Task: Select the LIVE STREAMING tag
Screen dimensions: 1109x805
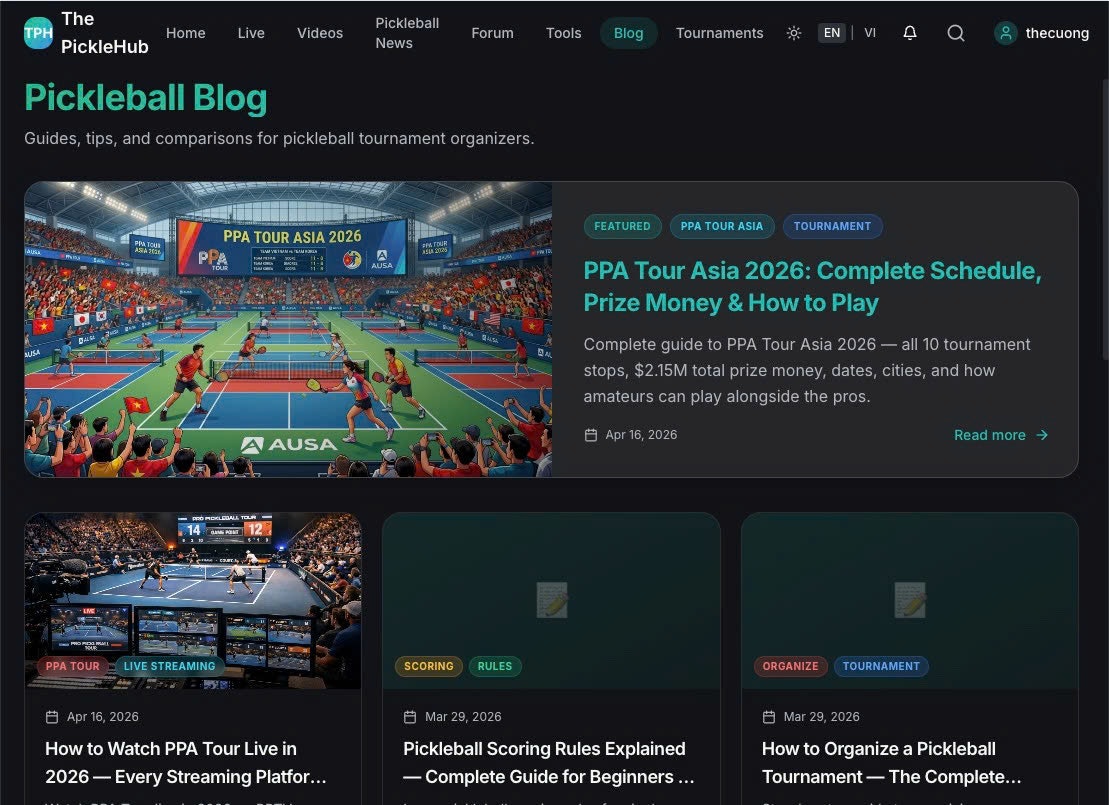Action: pyautogui.click(x=169, y=666)
